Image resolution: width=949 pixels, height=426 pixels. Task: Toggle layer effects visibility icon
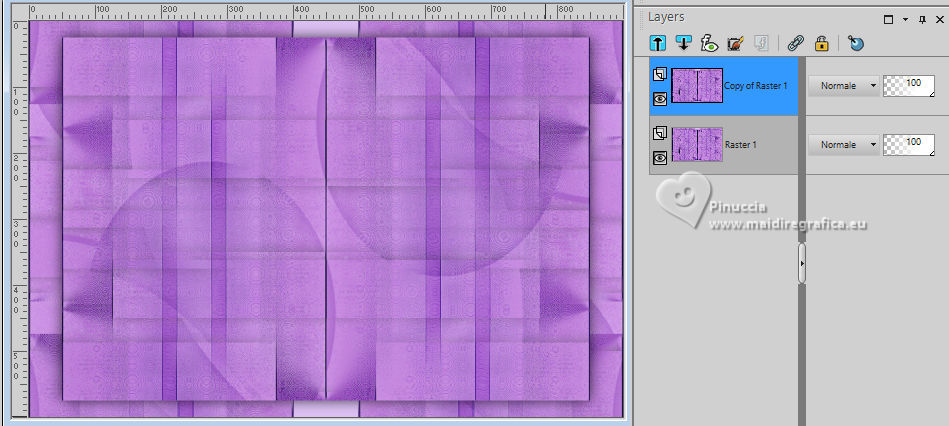tap(709, 43)
